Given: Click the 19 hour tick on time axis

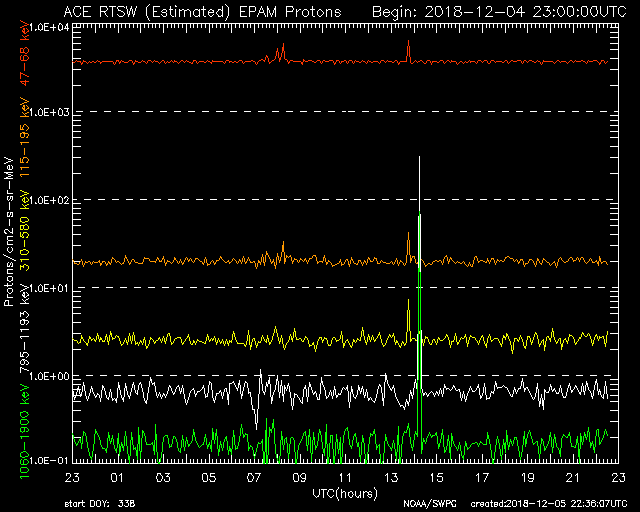Looking at the screenshot, I should point(527,479).
